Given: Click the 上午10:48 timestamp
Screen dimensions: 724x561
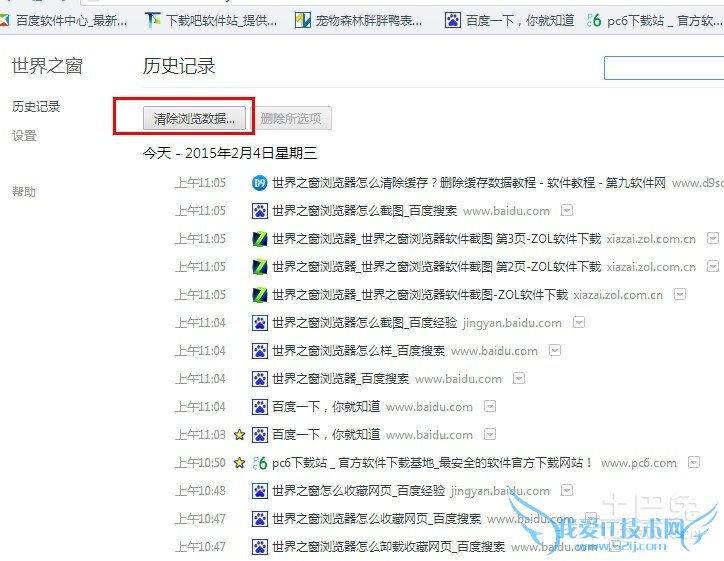Looking at the screenshot, I should (200, 491).
